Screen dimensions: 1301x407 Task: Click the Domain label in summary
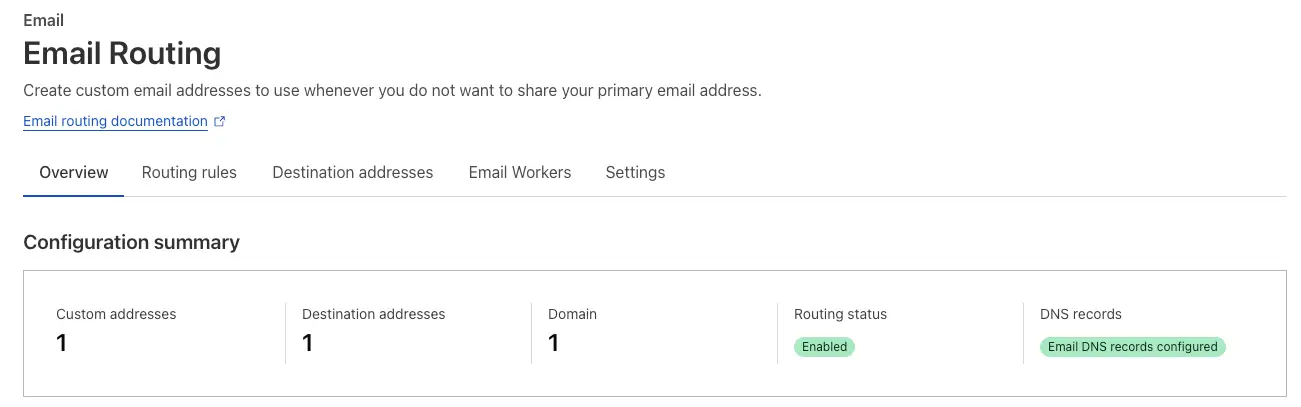click(x=572, y=314)
